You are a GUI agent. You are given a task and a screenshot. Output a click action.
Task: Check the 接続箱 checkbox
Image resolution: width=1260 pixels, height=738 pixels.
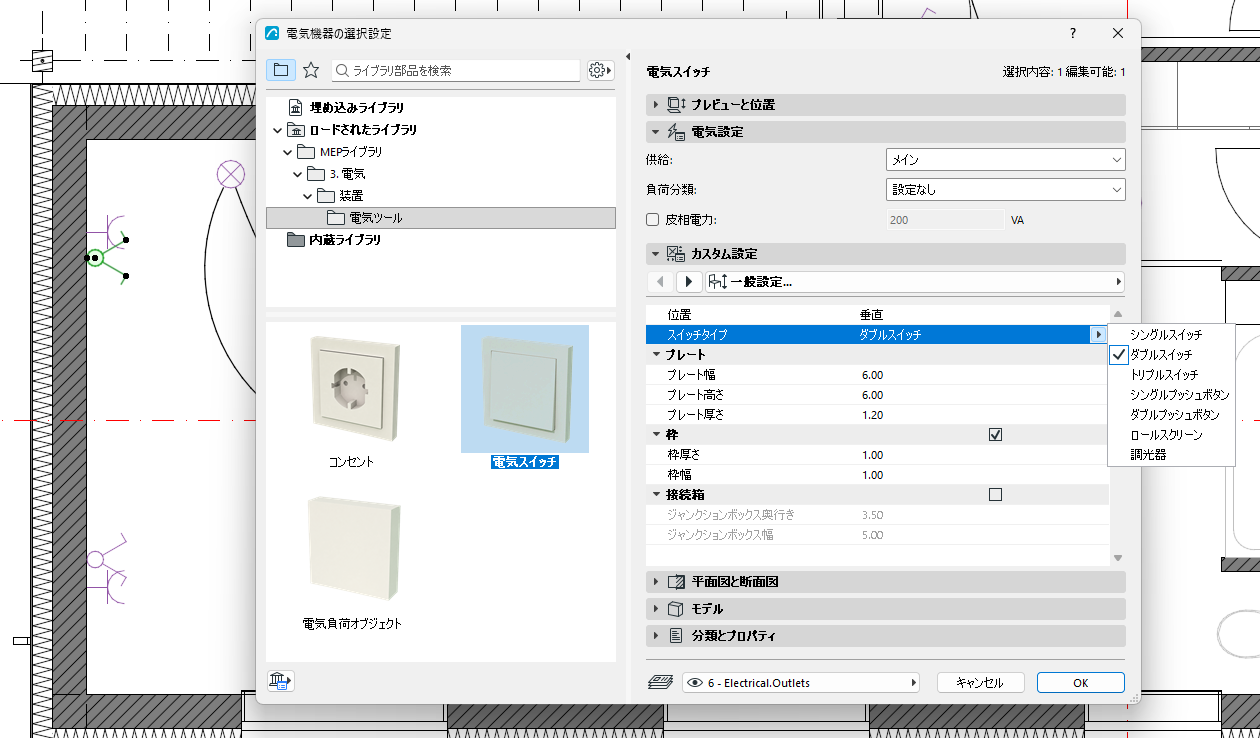[995, 495]
